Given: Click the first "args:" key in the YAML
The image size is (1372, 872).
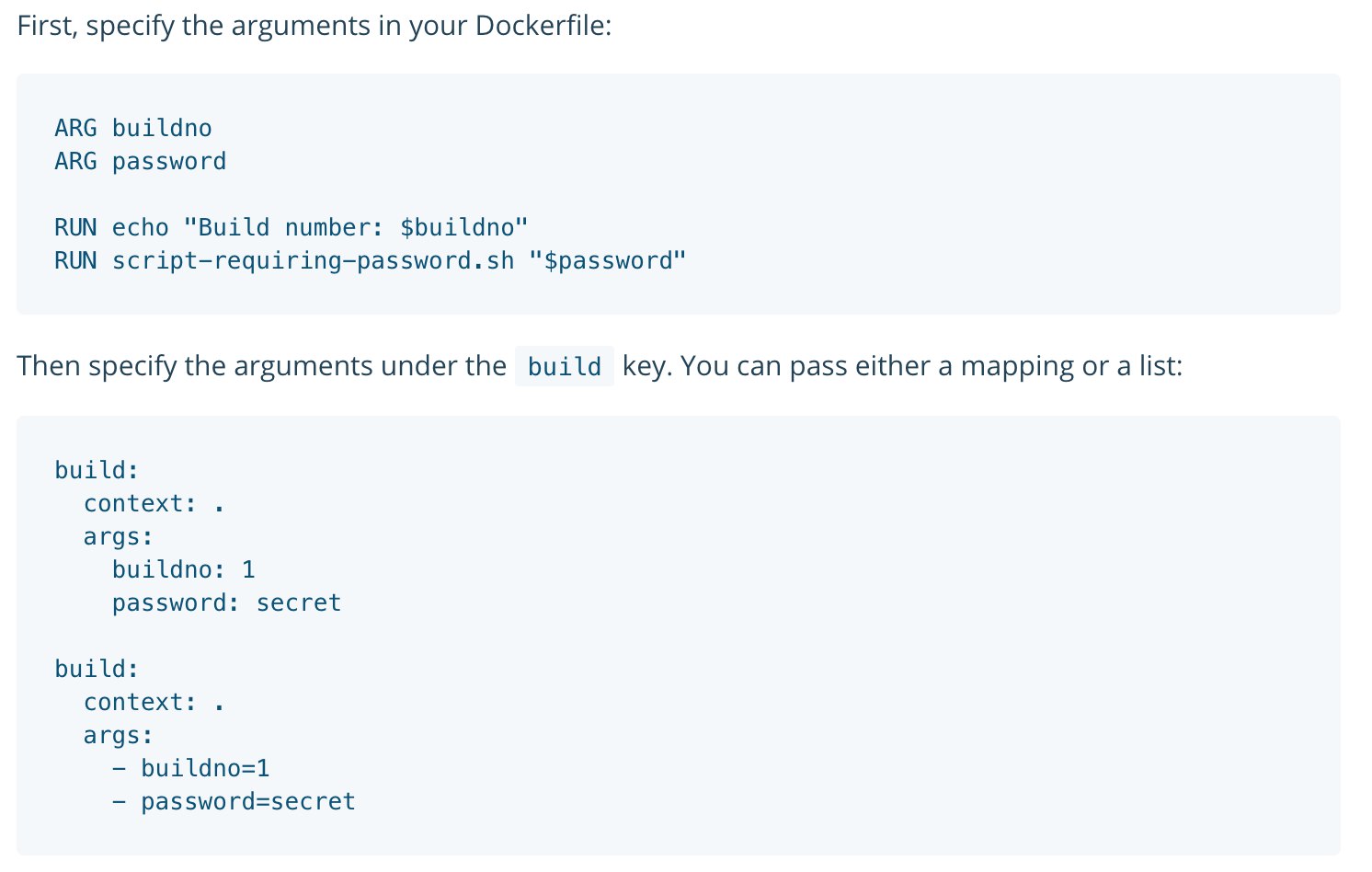Looking at the screenshot, I should [x=118, y=536].
